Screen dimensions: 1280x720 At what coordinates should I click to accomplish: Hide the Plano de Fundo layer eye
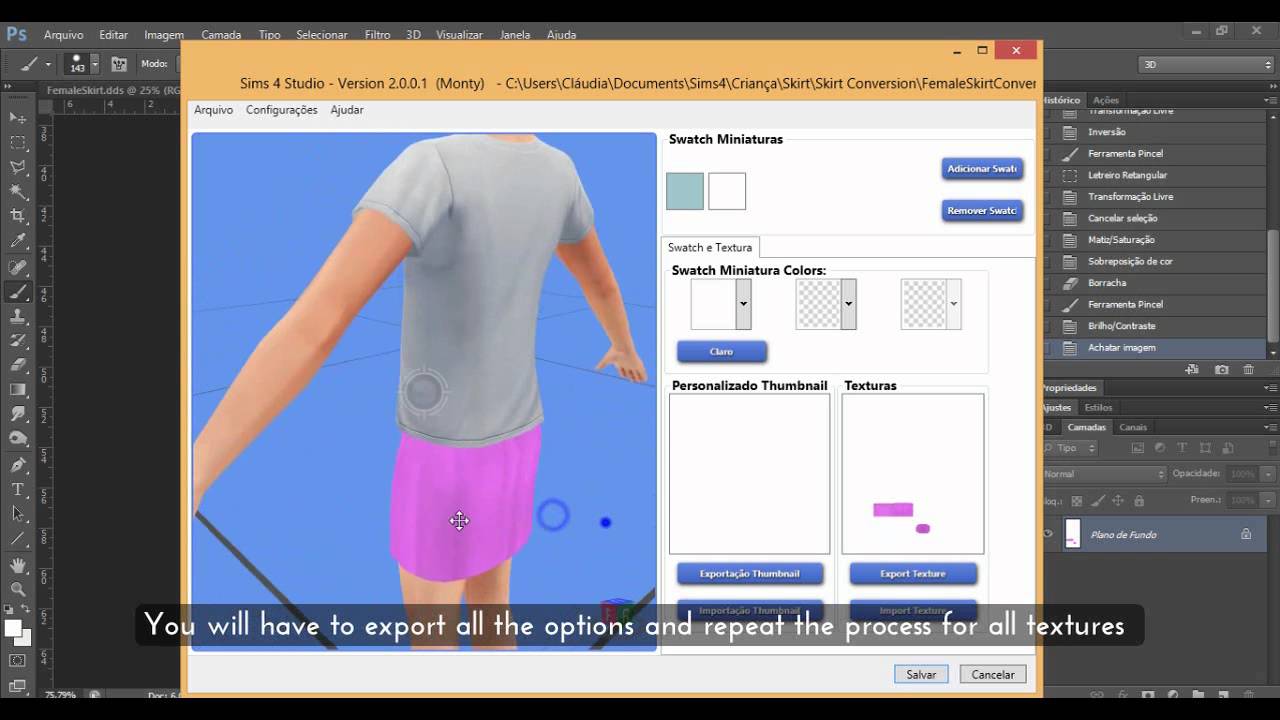[1048, 534]
